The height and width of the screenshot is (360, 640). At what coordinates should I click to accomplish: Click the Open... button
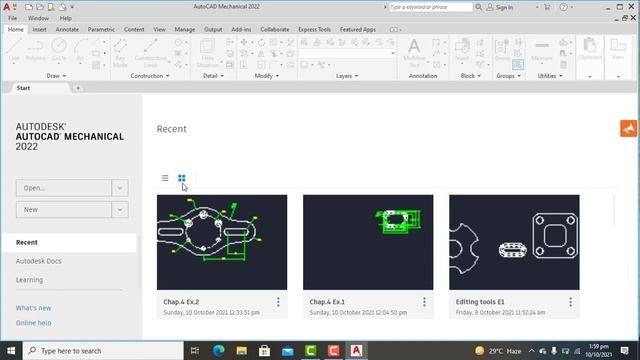(x=64, y=188)
